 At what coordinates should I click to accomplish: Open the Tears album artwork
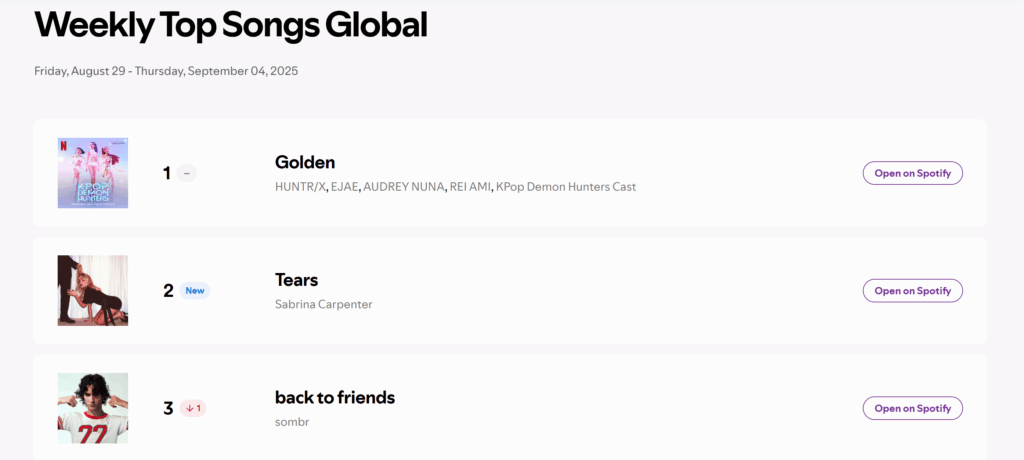[x=93, y=290]
